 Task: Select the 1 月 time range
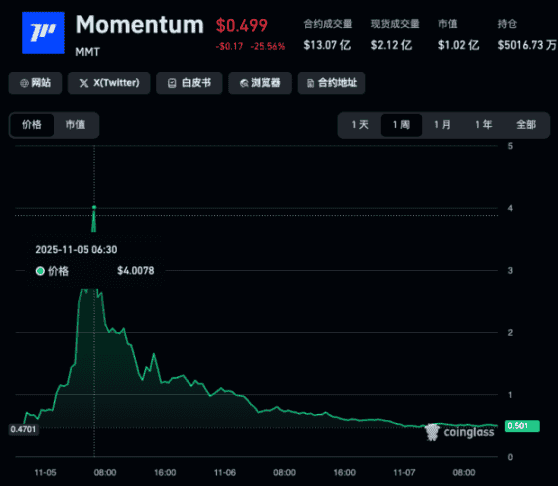pyautogui.click(x=442, y=125)
